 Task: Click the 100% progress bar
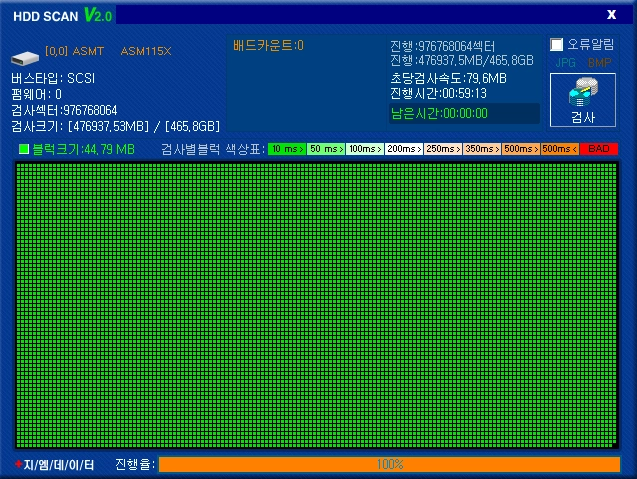(x=390, y=464)
